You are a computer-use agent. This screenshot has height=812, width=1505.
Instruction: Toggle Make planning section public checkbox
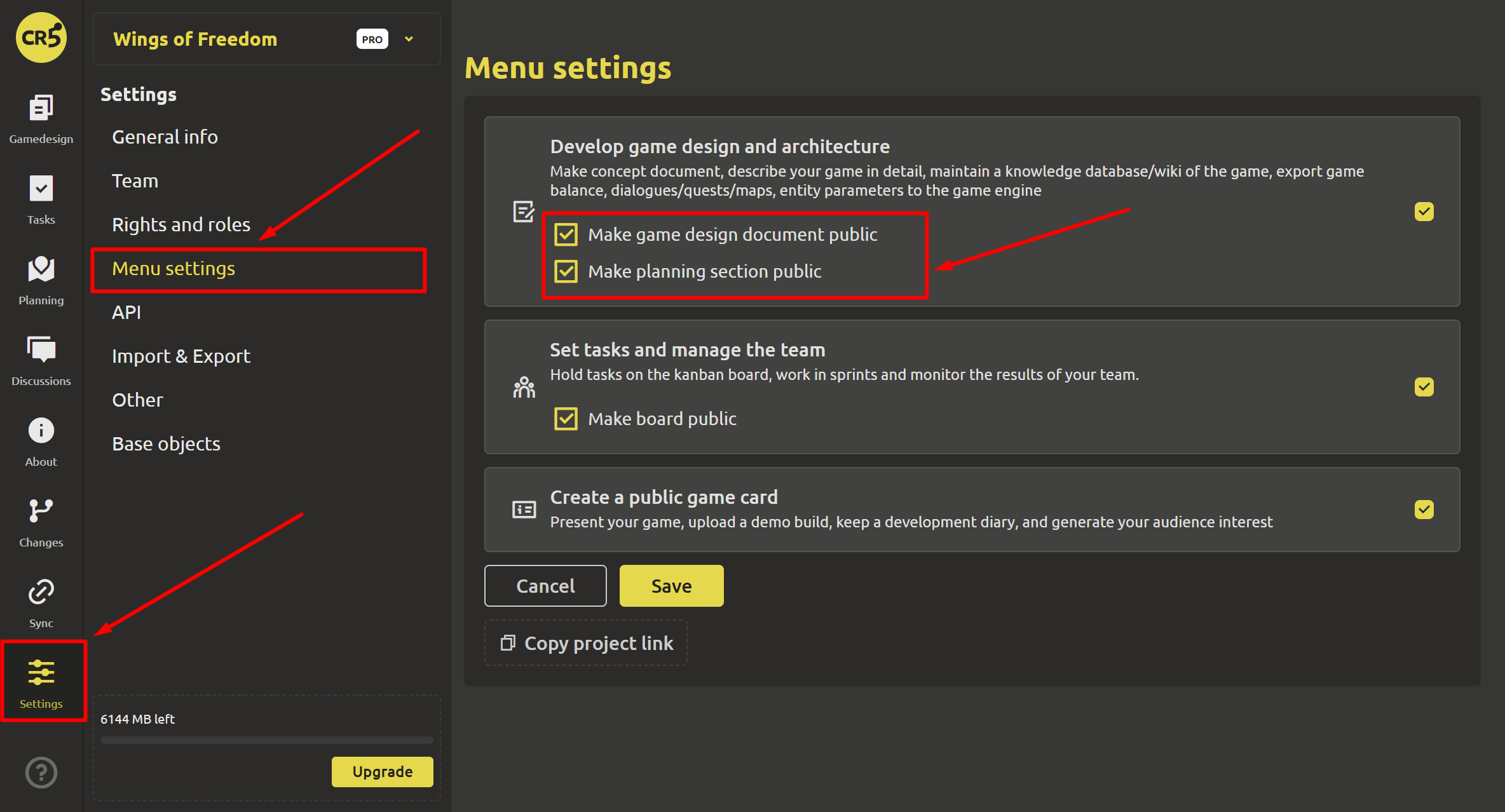566,271
